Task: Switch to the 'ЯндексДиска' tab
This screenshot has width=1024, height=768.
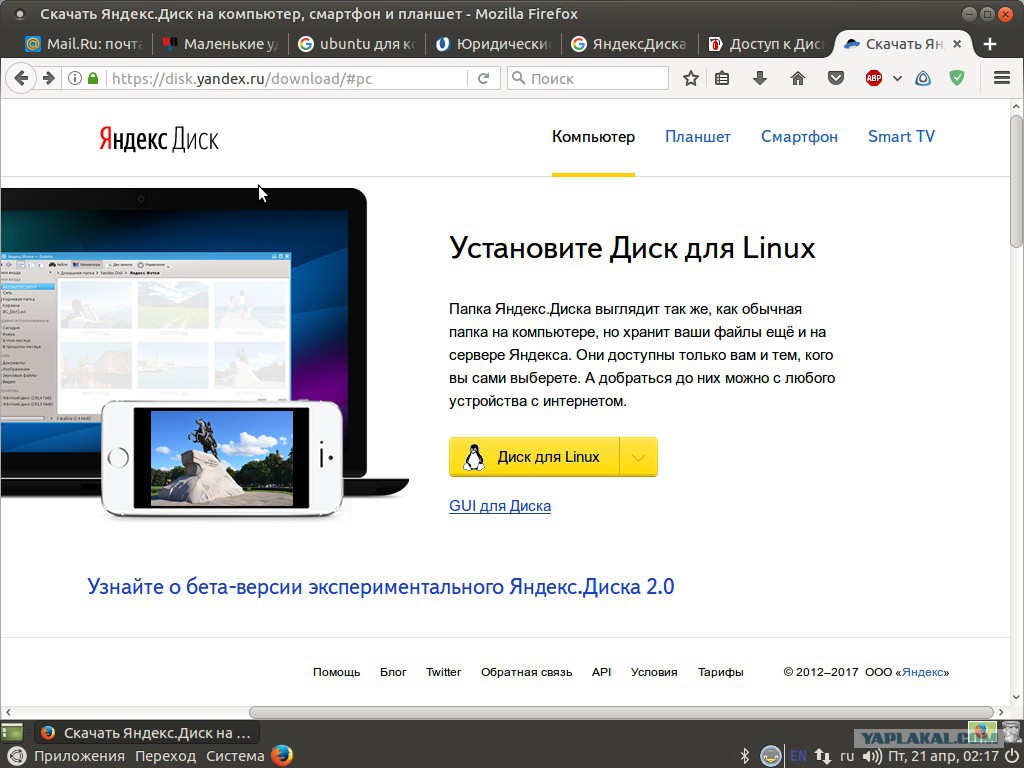Action: pos(629,44)
